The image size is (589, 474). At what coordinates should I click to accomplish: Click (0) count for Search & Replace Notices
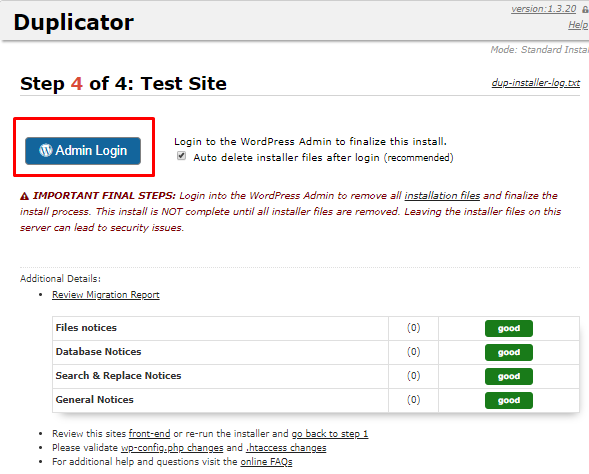(x=413, y=376)
